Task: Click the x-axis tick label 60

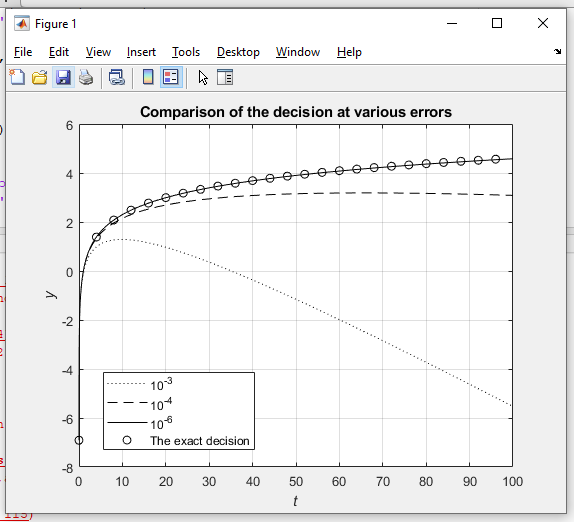Action: tap(339, 481)
